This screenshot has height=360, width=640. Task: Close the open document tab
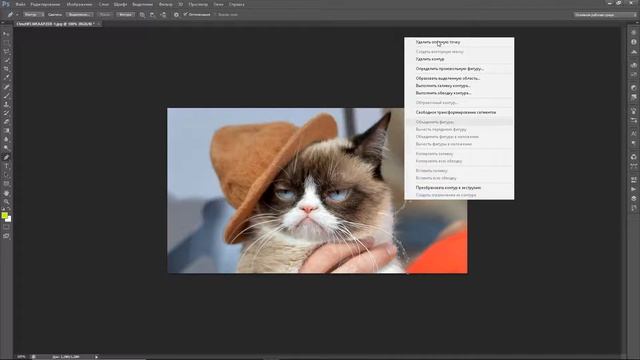coord(99,24)
